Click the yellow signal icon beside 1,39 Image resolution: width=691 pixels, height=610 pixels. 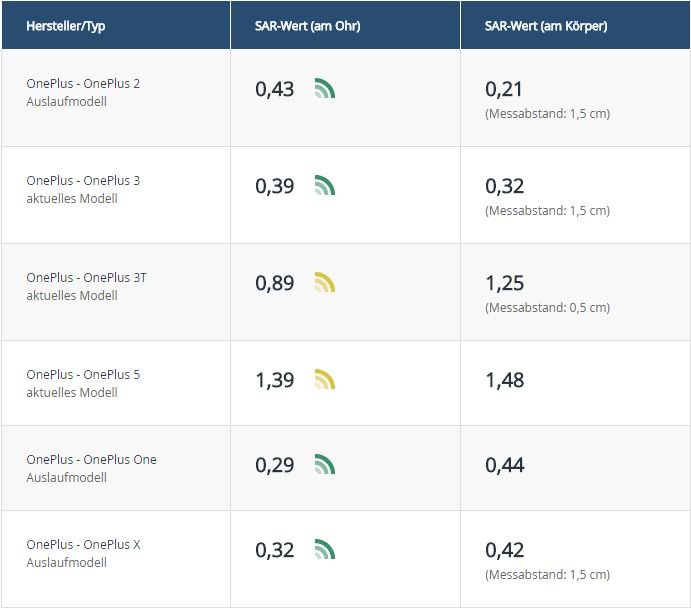tap(325, 379)
